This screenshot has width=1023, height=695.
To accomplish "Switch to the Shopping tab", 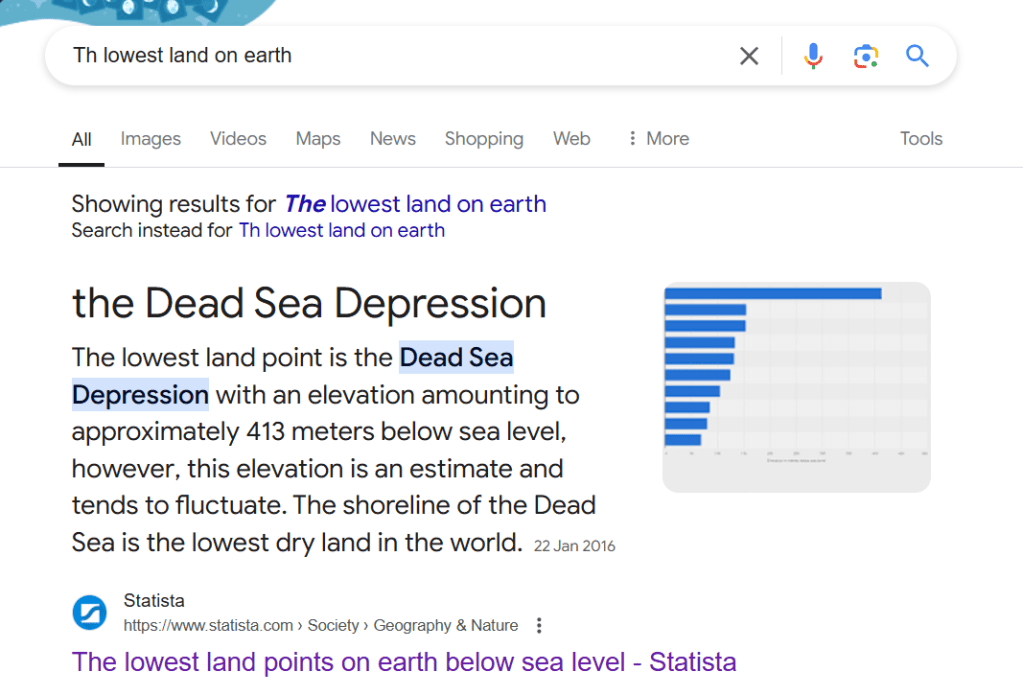I will 483,139.
